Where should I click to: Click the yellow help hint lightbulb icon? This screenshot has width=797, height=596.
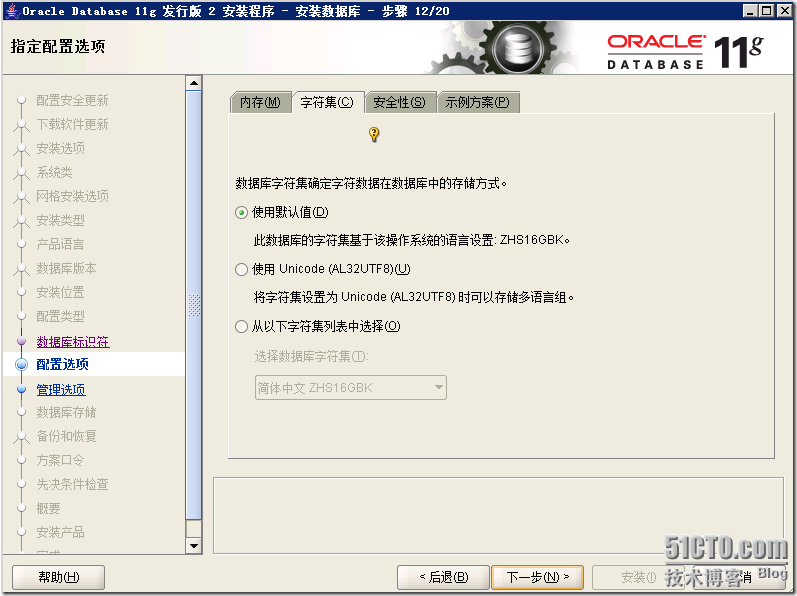tap(374, 134)
